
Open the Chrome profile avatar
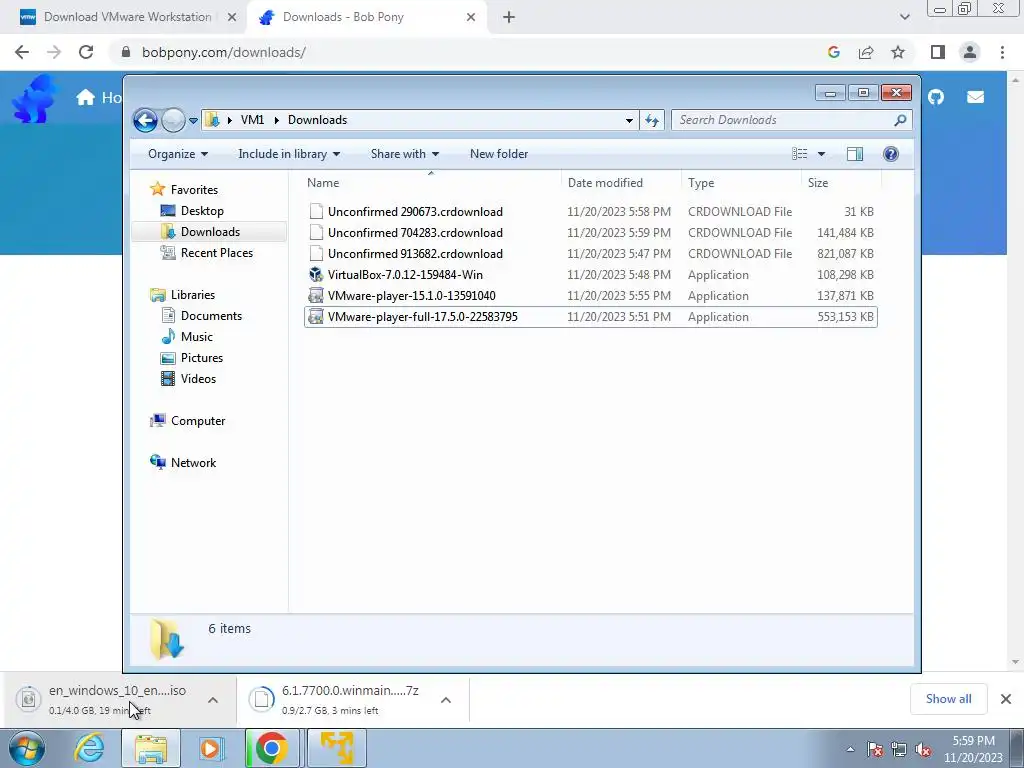(970, 52)
